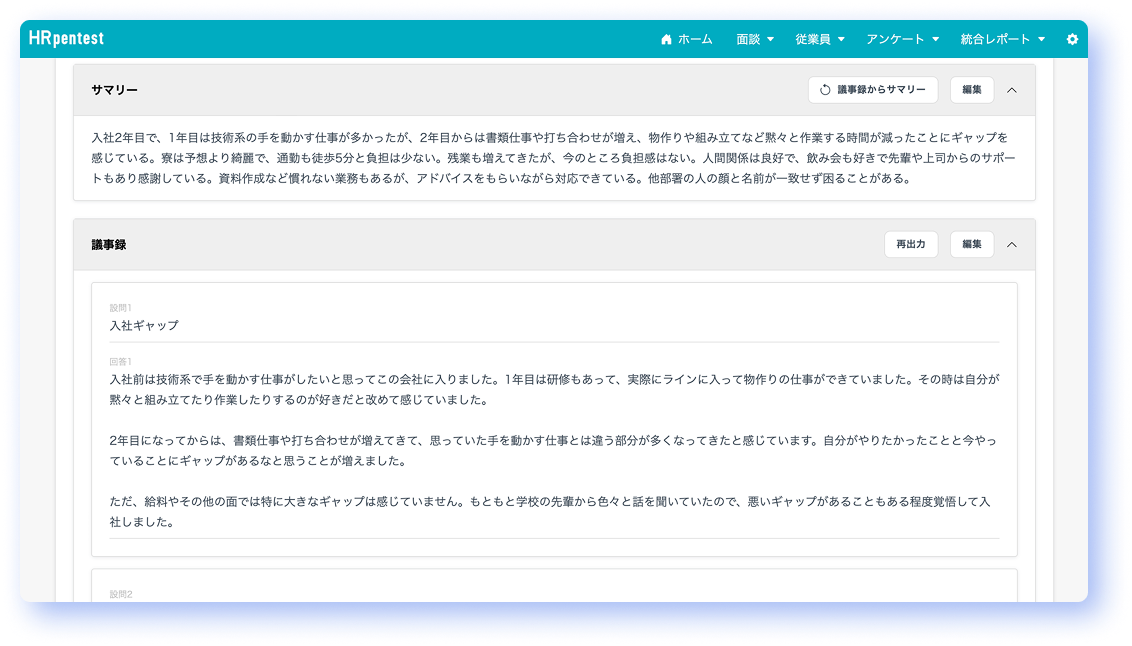Open the 従業員 dropdown menu

(820, 39)
